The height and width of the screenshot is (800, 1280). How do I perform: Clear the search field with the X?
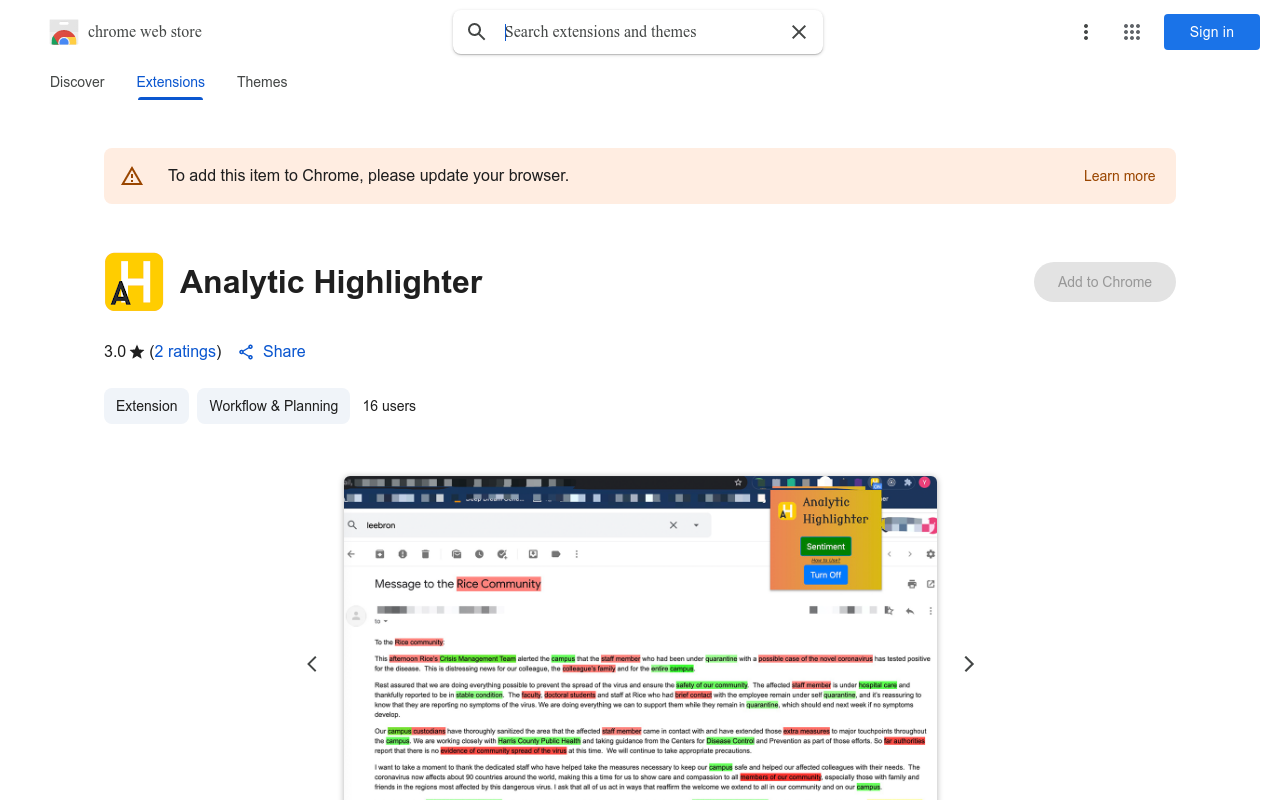799,32
